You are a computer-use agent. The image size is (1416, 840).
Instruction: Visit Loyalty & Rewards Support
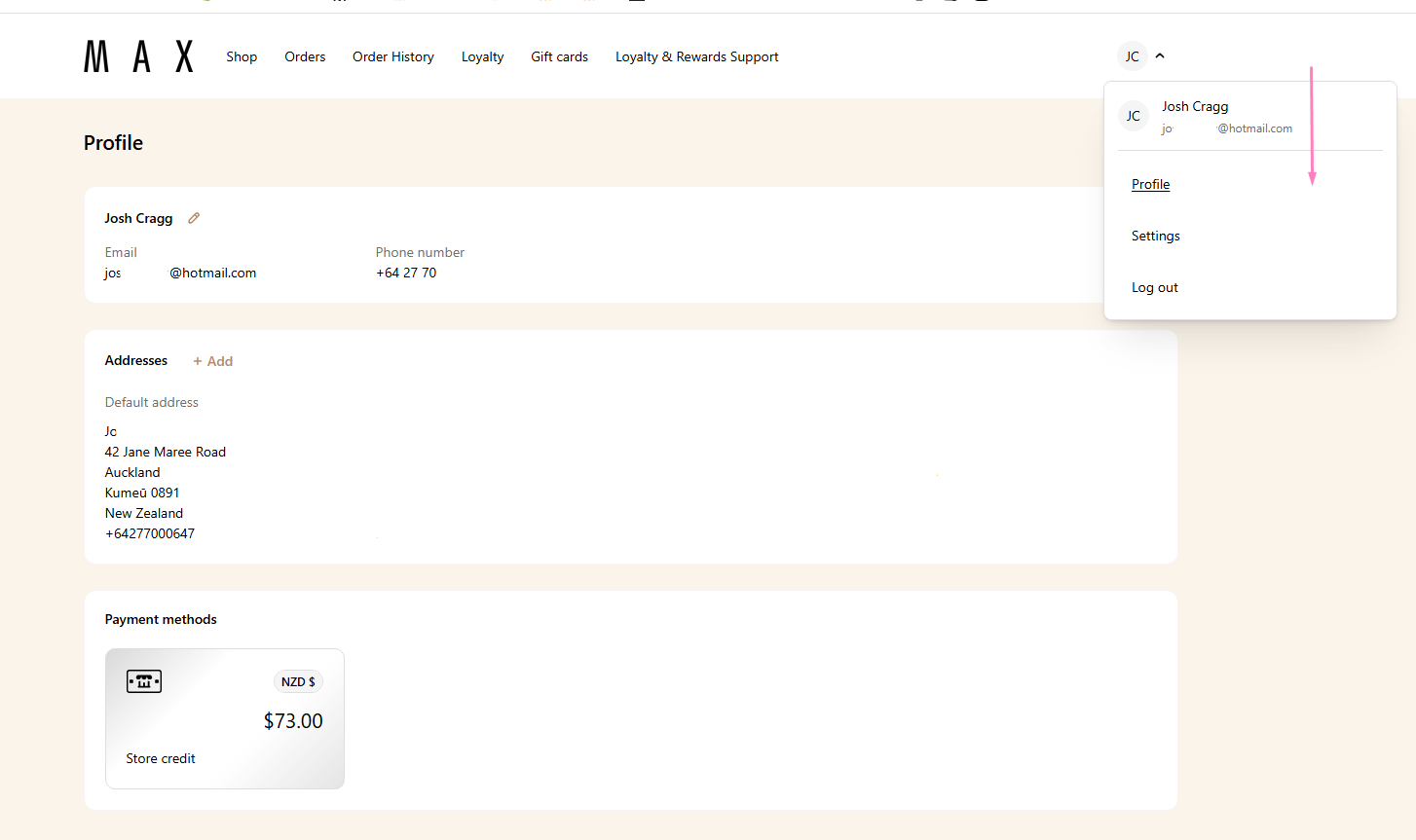point(696,56)
